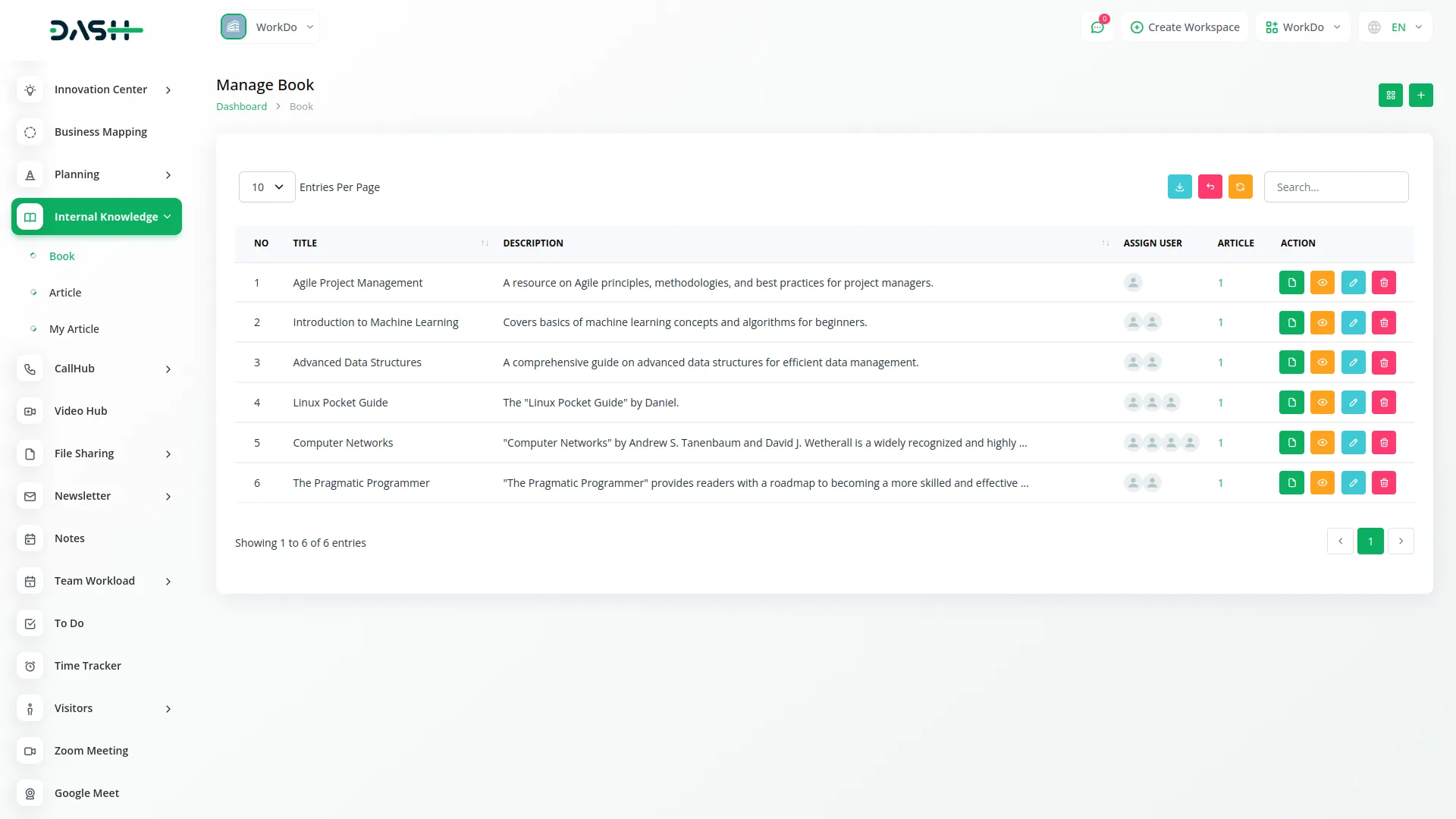
Task: Open the Entries Per Page dropdown
Action: (266, 187)
